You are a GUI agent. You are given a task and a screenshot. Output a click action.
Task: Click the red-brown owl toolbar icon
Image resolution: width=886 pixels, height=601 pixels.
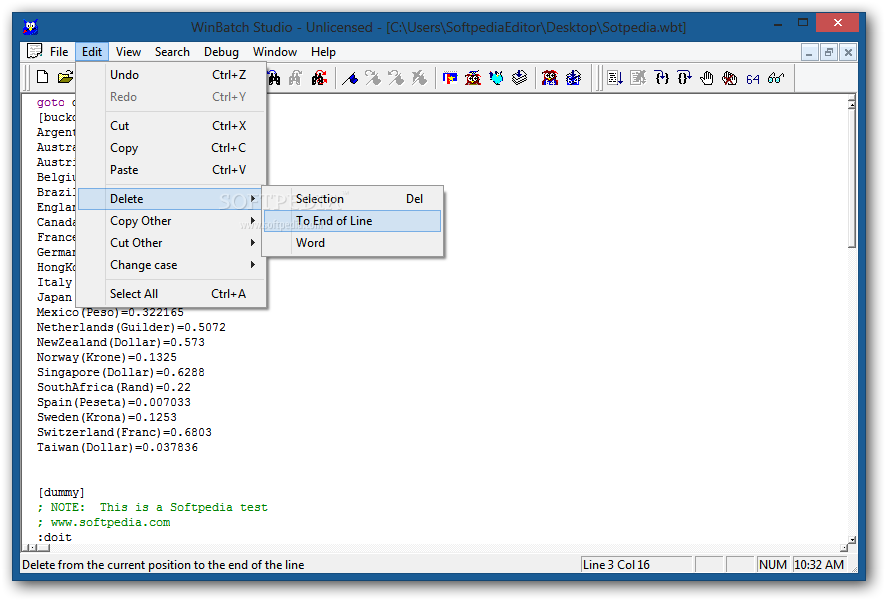click(x=473, y=78)
